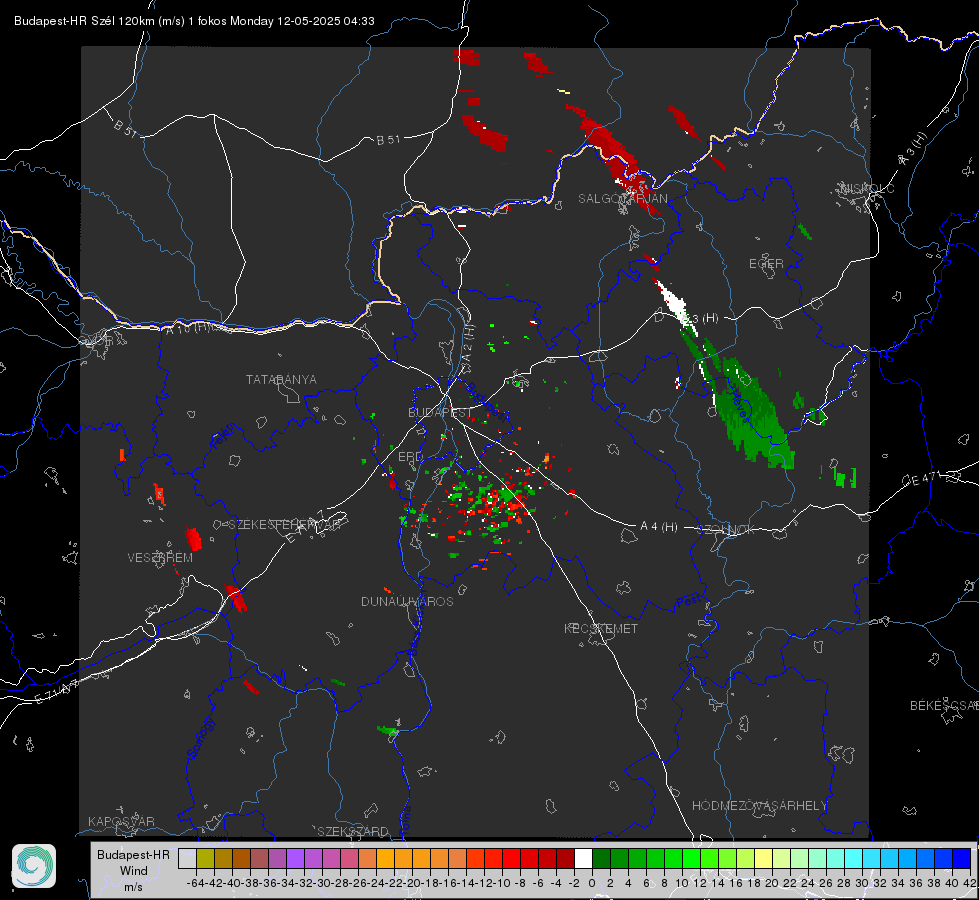Click the SALGOTARJAN city label

pyautogui.click(x=622, y=199)
